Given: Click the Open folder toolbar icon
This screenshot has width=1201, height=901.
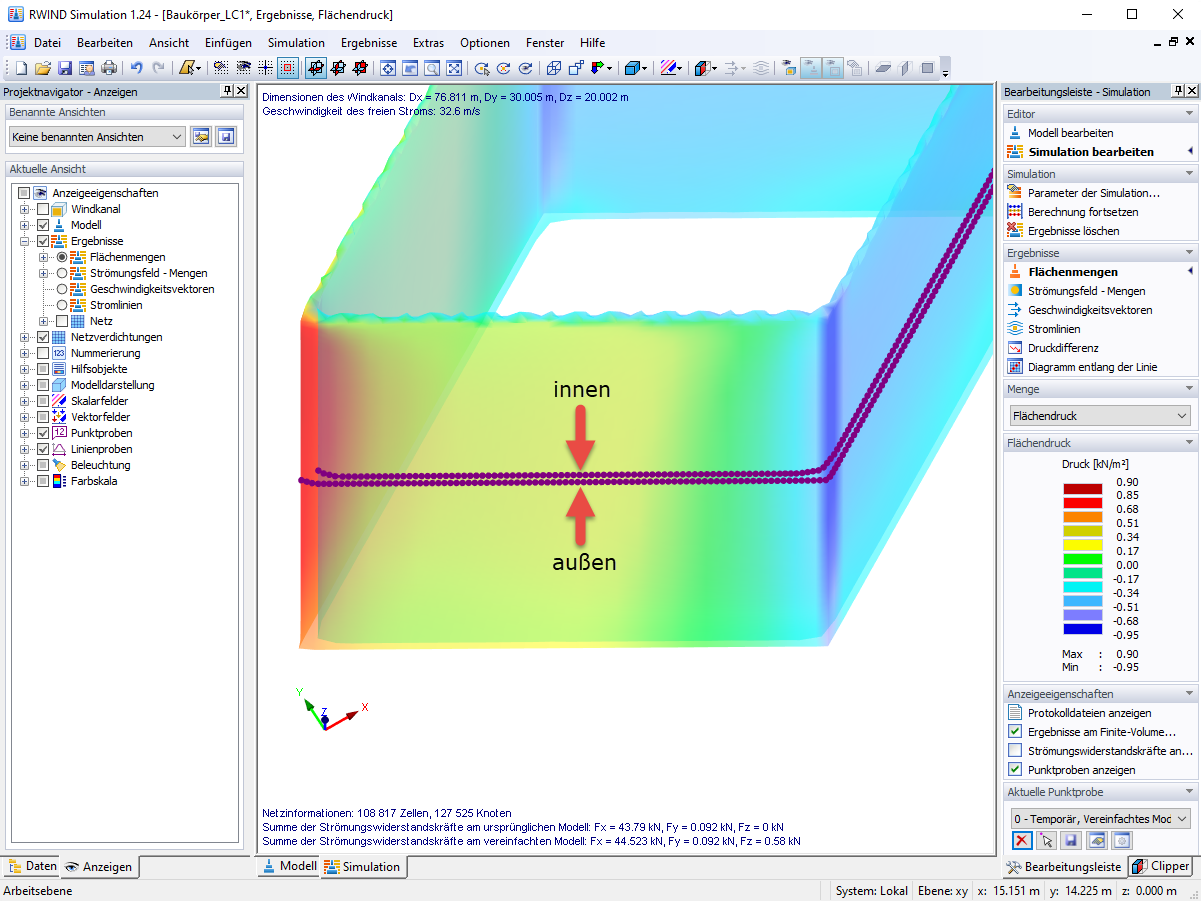Looking at the screenshot, I should coord(43,68).
